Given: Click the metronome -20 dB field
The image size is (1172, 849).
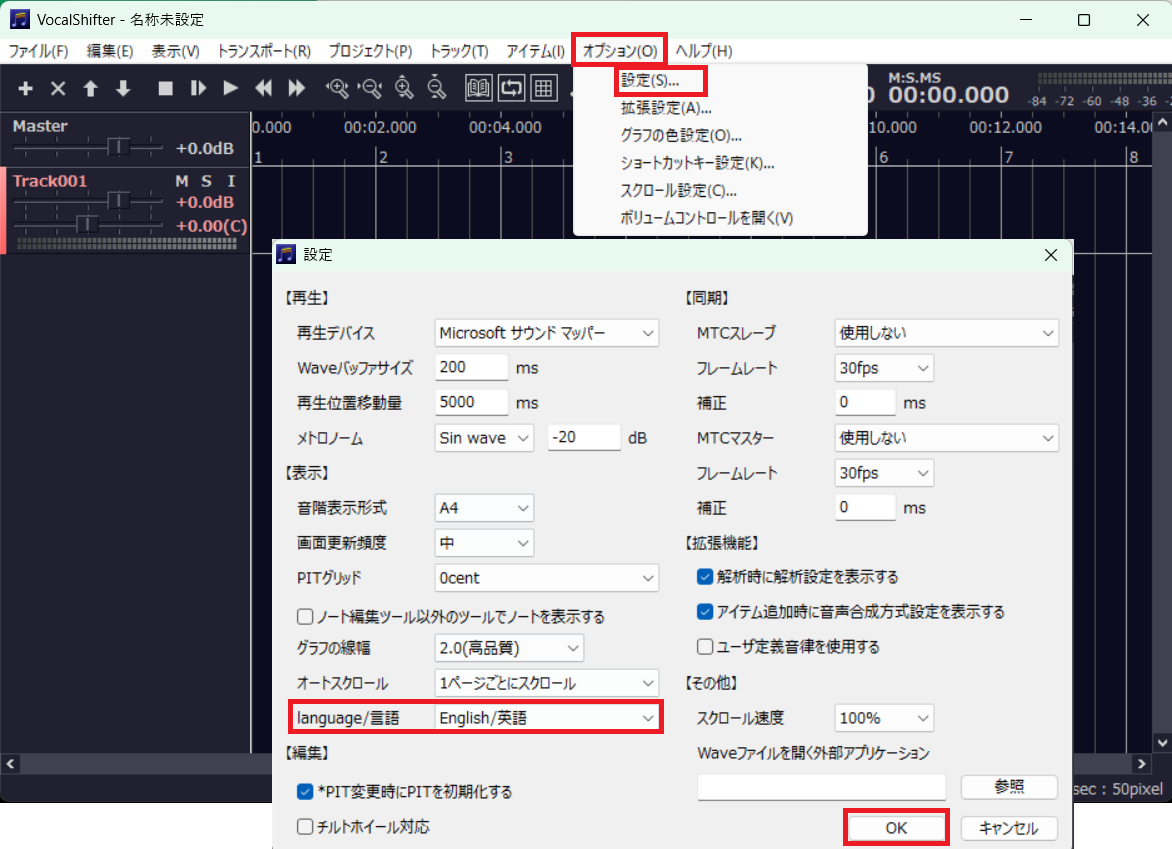Looking at the screenshot, I should [x=584, y=438].
